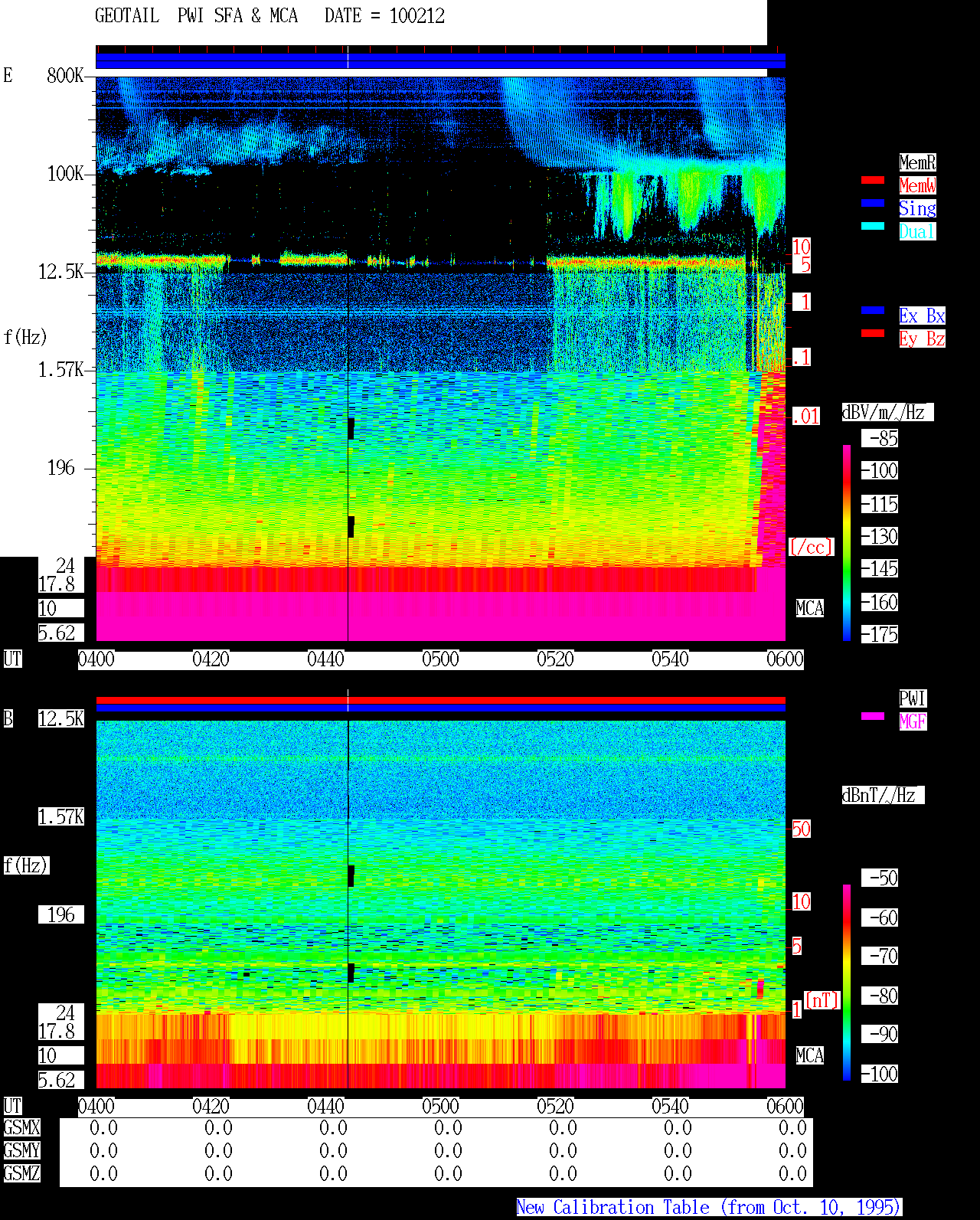This screenshot has height=1220, width=980.
Task: Click the Ex Bx label
Action: pyautogui.click(x=922, y=316)
